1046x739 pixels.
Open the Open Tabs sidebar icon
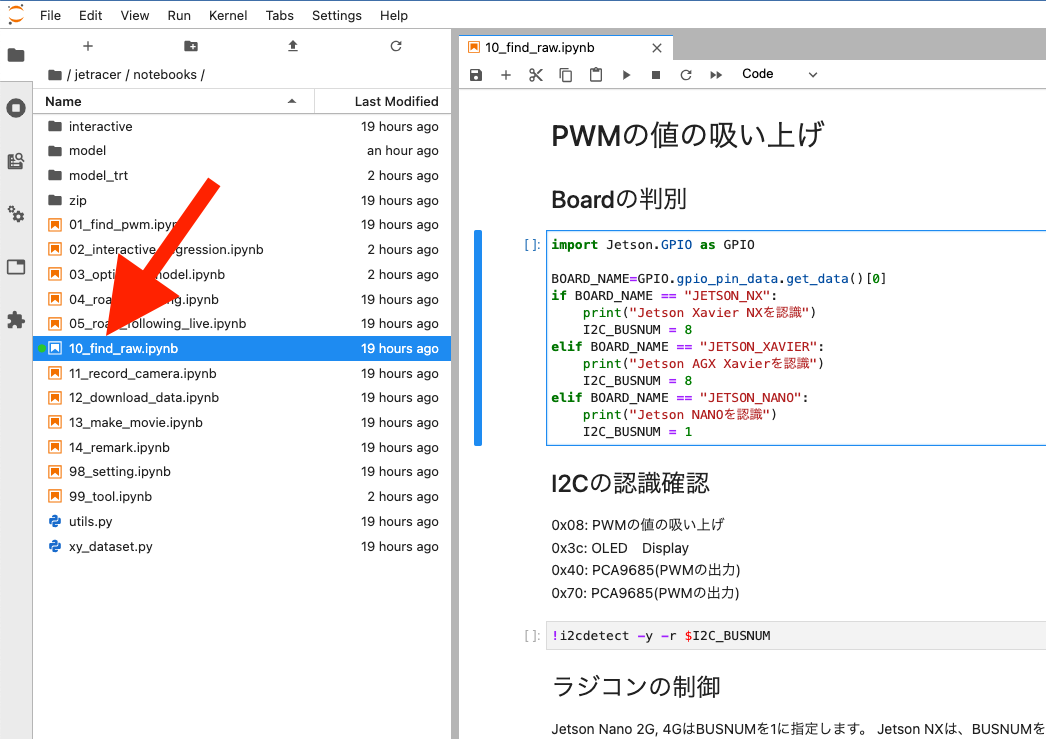click(x=16, y=267)
